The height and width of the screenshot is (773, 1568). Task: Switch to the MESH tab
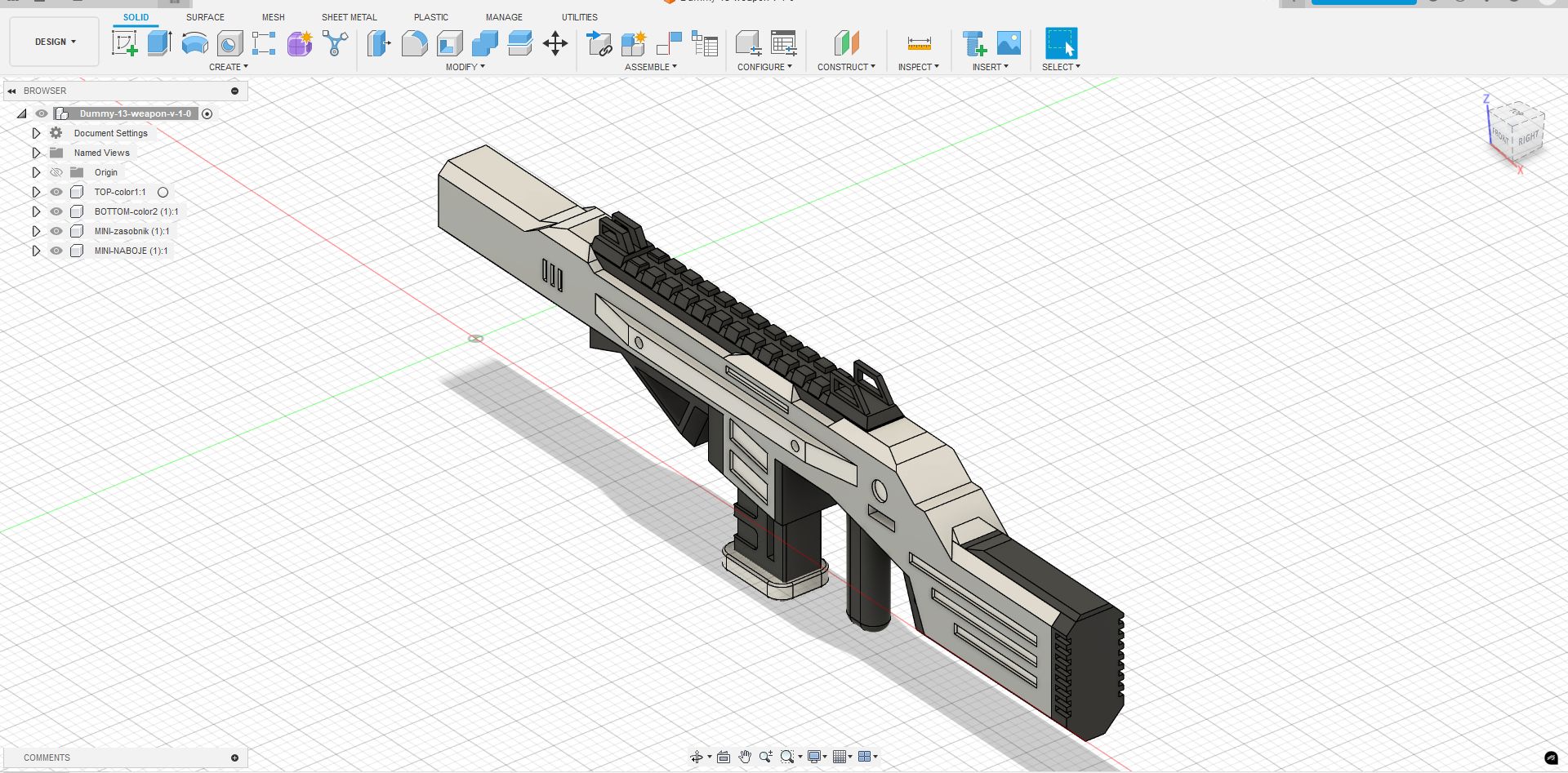[274, 17]
